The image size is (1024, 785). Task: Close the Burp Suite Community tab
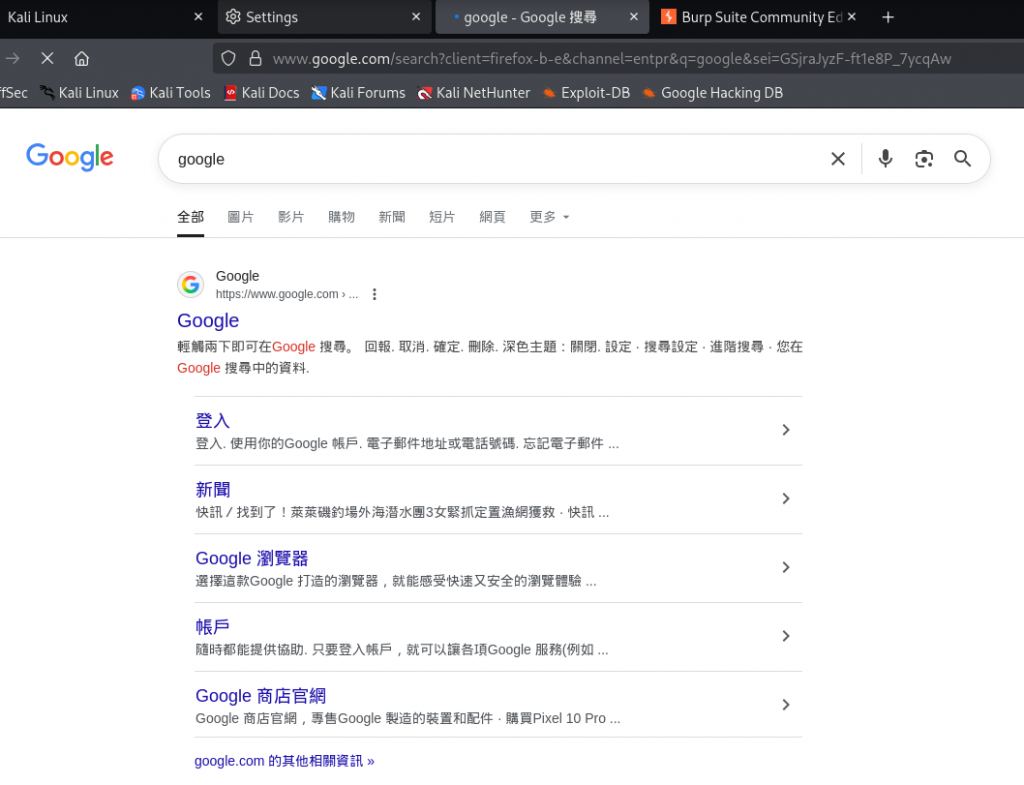(852, 17)
